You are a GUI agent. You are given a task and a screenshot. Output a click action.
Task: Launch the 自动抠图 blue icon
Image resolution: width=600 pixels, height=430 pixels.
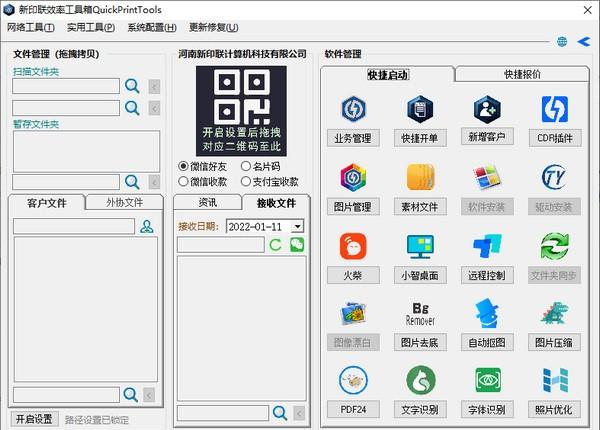coord(487,313)
